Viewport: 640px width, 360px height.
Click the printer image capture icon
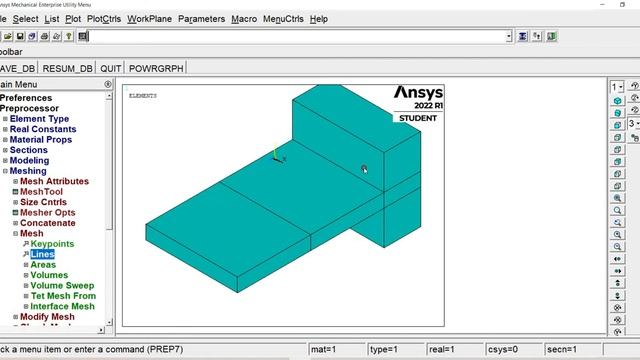click(44, 36)
